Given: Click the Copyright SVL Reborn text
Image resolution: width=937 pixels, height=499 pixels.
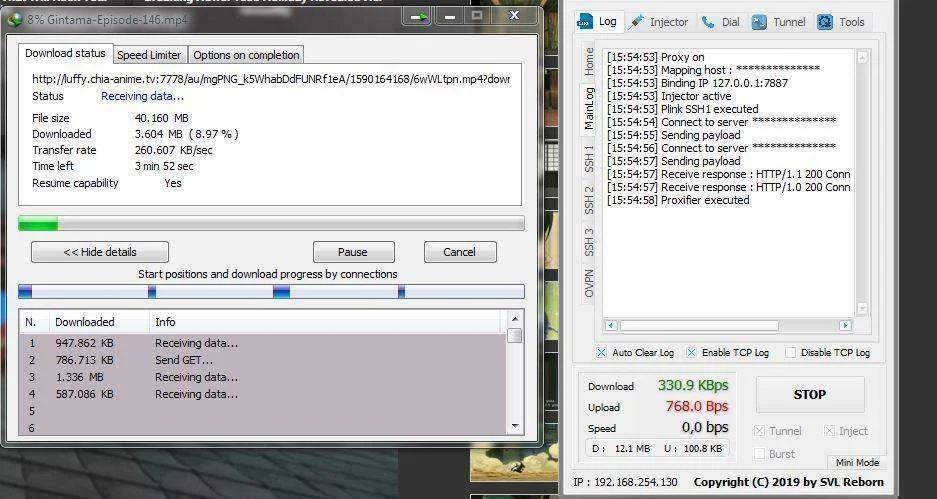Looking at the screenshot, I should tap(788, 482).
